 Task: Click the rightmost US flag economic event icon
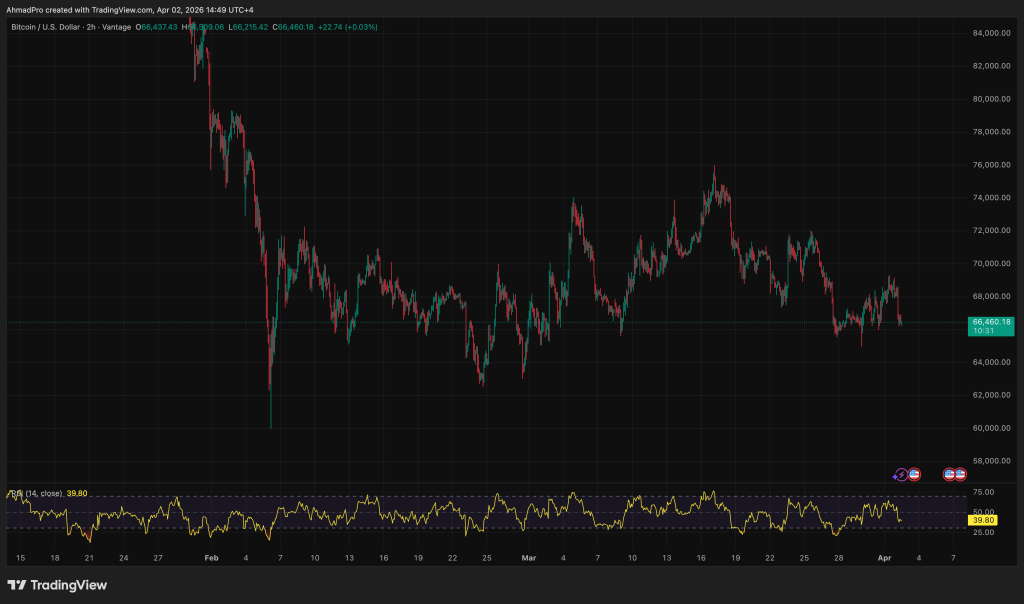coord(960,474)
